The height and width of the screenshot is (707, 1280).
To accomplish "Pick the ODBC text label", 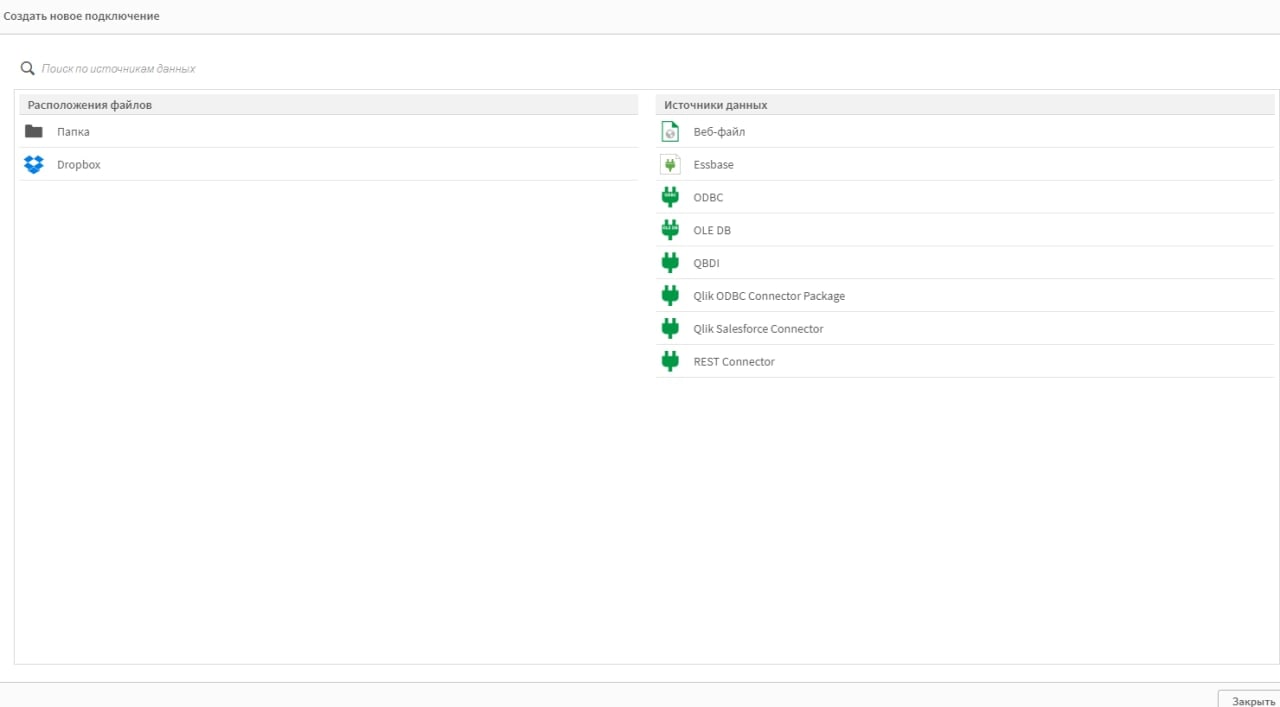I will [708, 198].
